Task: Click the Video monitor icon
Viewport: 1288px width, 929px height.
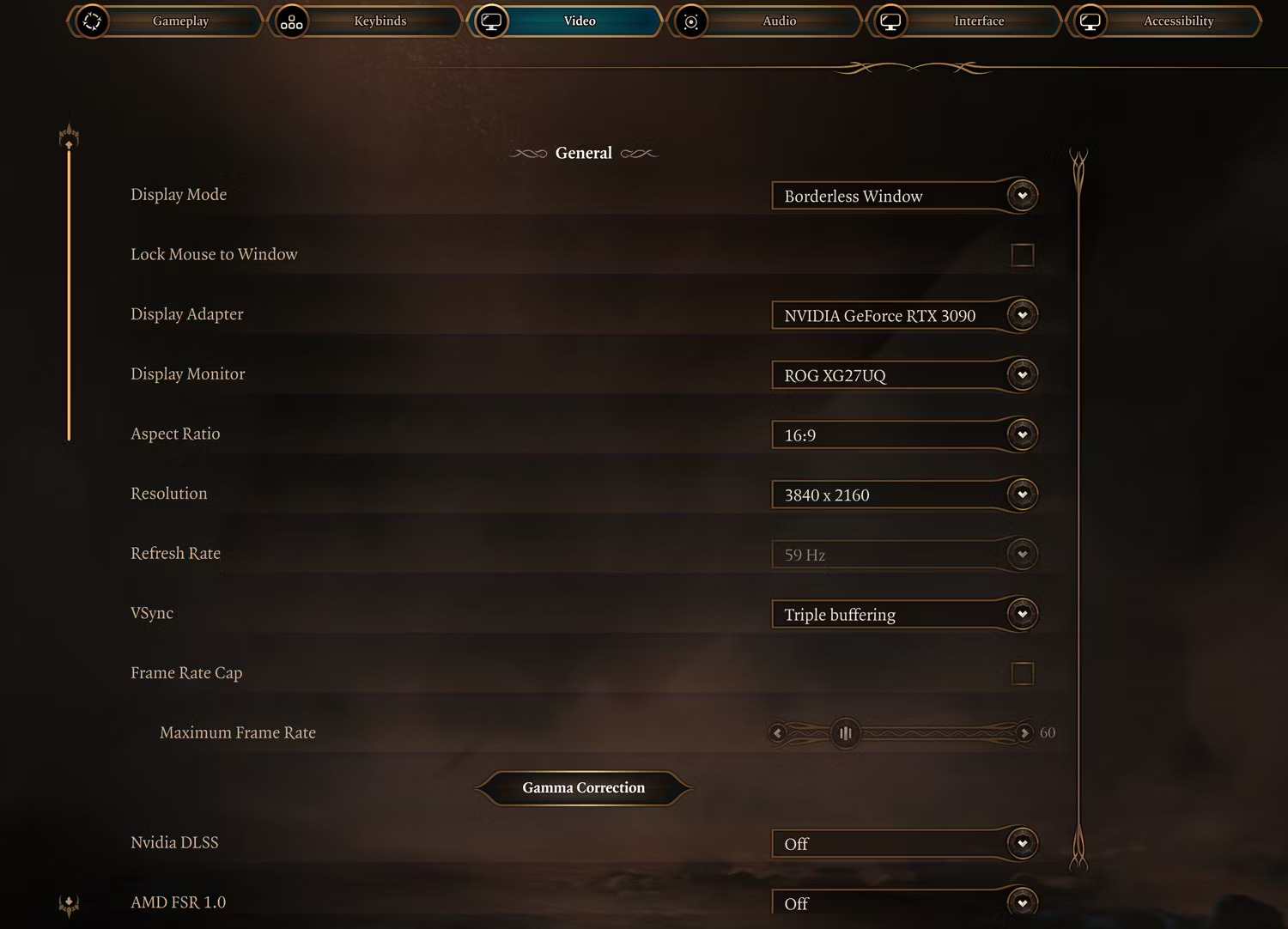Action: (x=491, y=21)
